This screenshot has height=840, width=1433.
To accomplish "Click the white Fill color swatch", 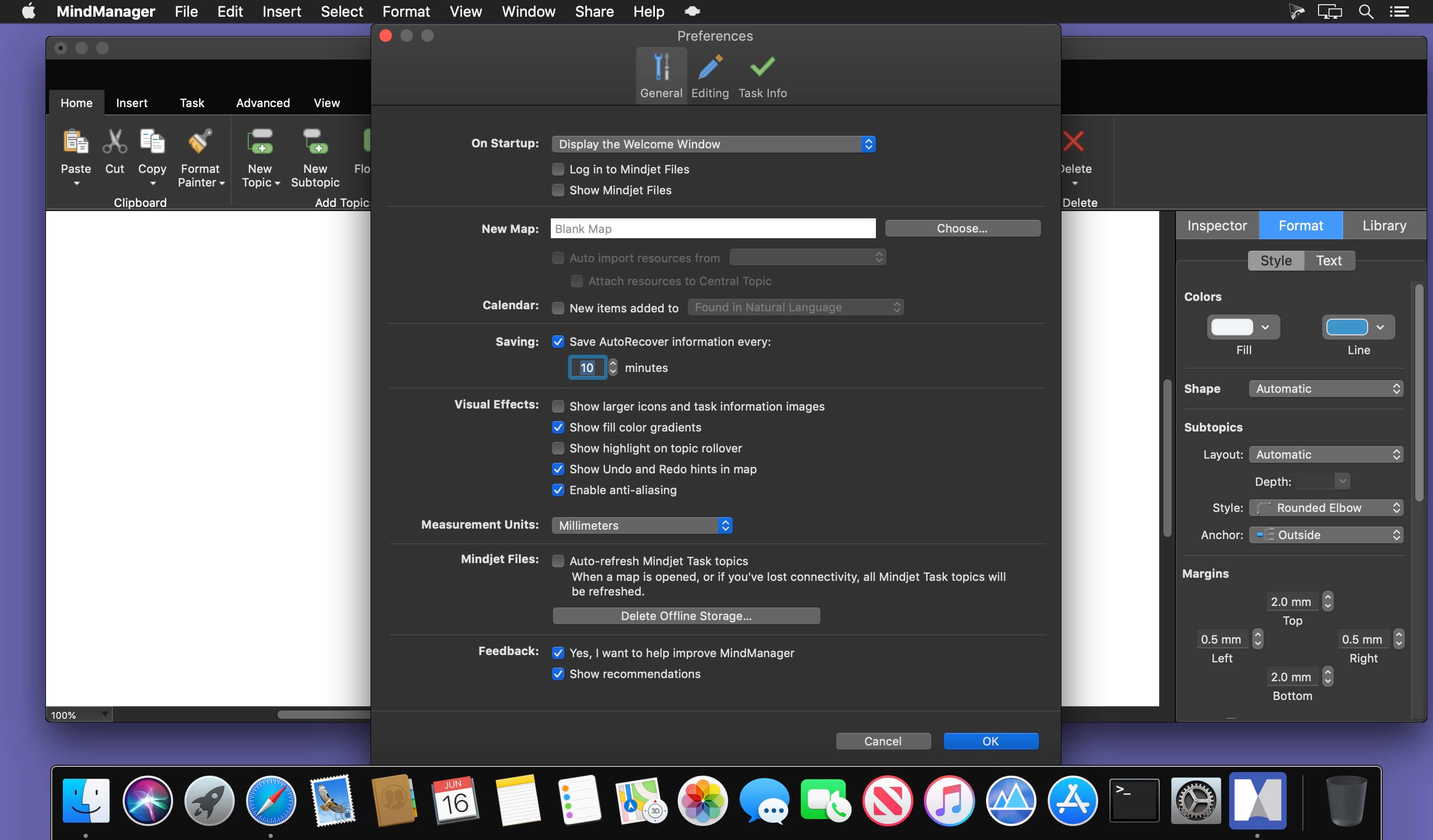I will [1232, 327].
